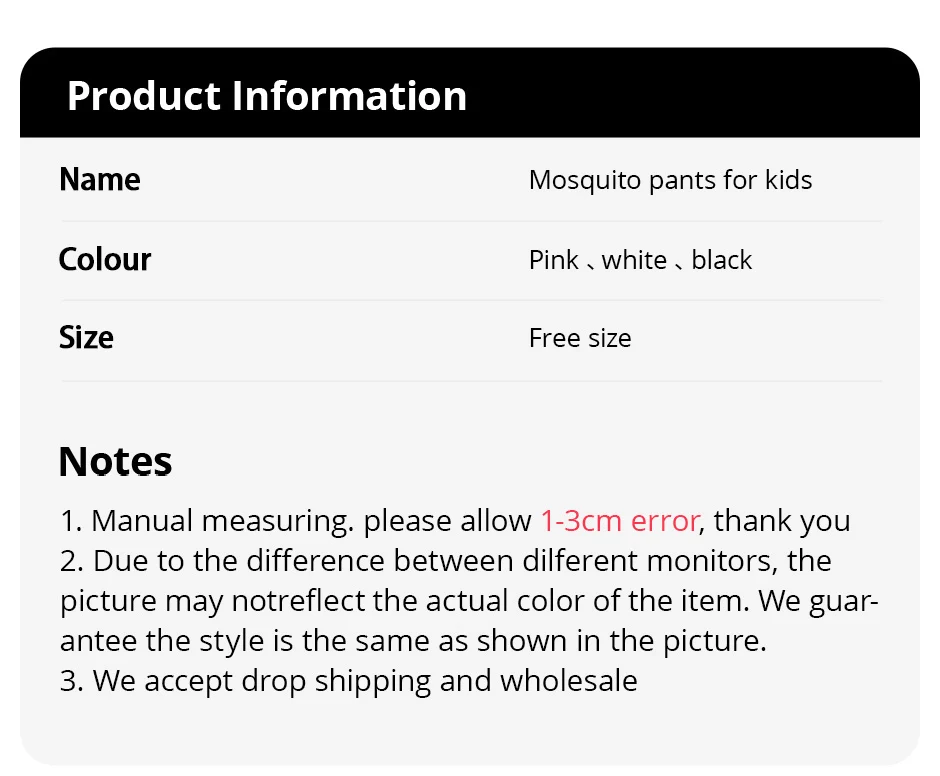The height and width of the screenshot is (776, 940).
Task: Click the word black in colours
Action: click(x=721, y=260)
